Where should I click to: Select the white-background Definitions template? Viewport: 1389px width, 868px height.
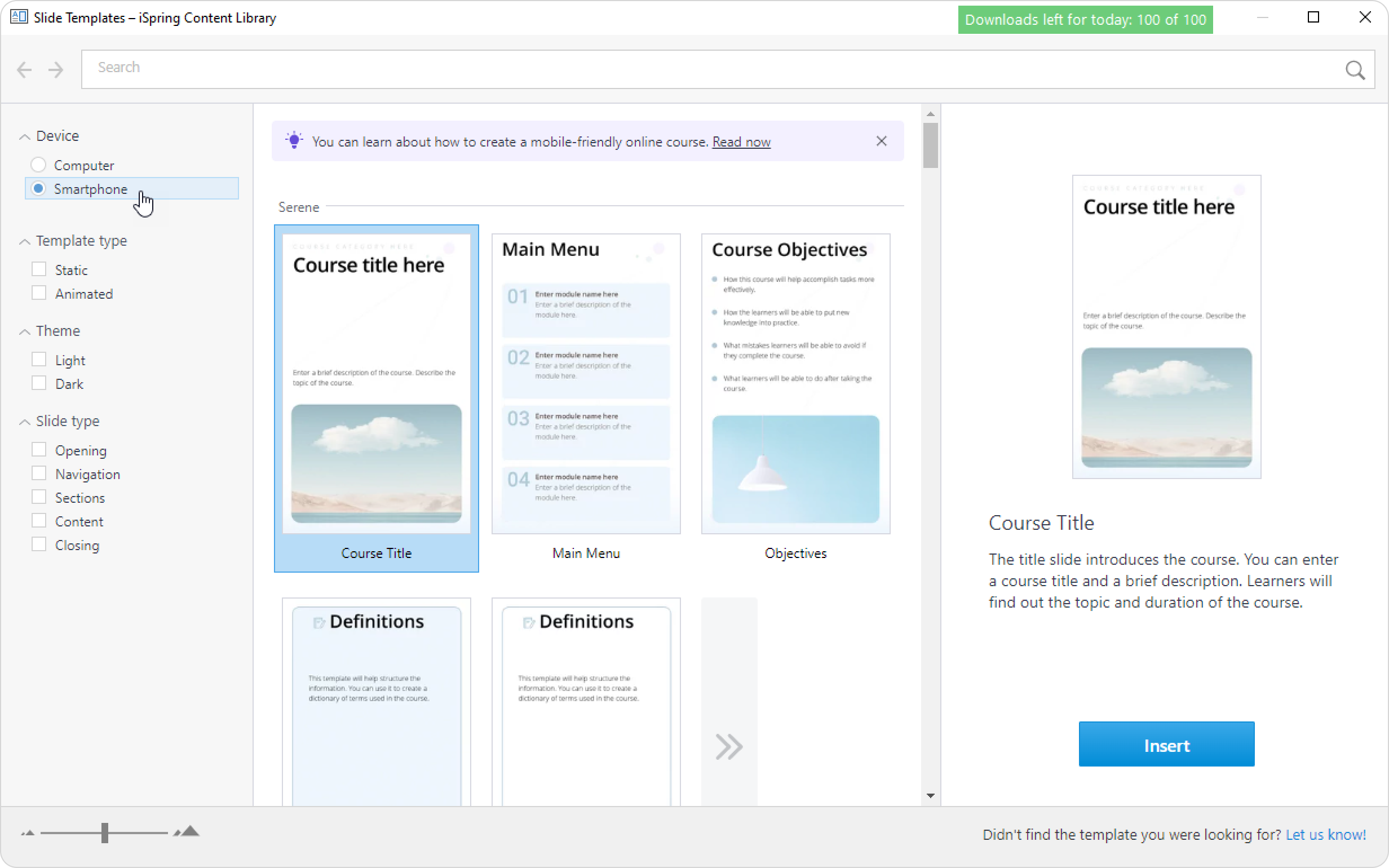click(x=586, y=702)
